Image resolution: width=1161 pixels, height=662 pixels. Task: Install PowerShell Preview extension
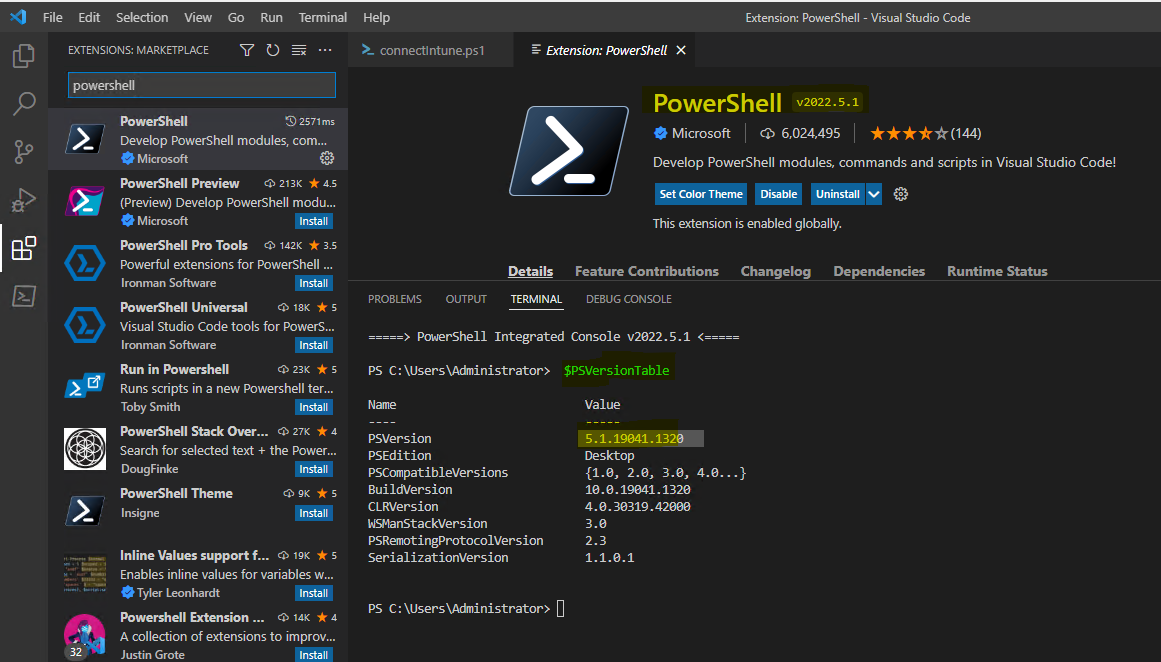pos(314,221)
